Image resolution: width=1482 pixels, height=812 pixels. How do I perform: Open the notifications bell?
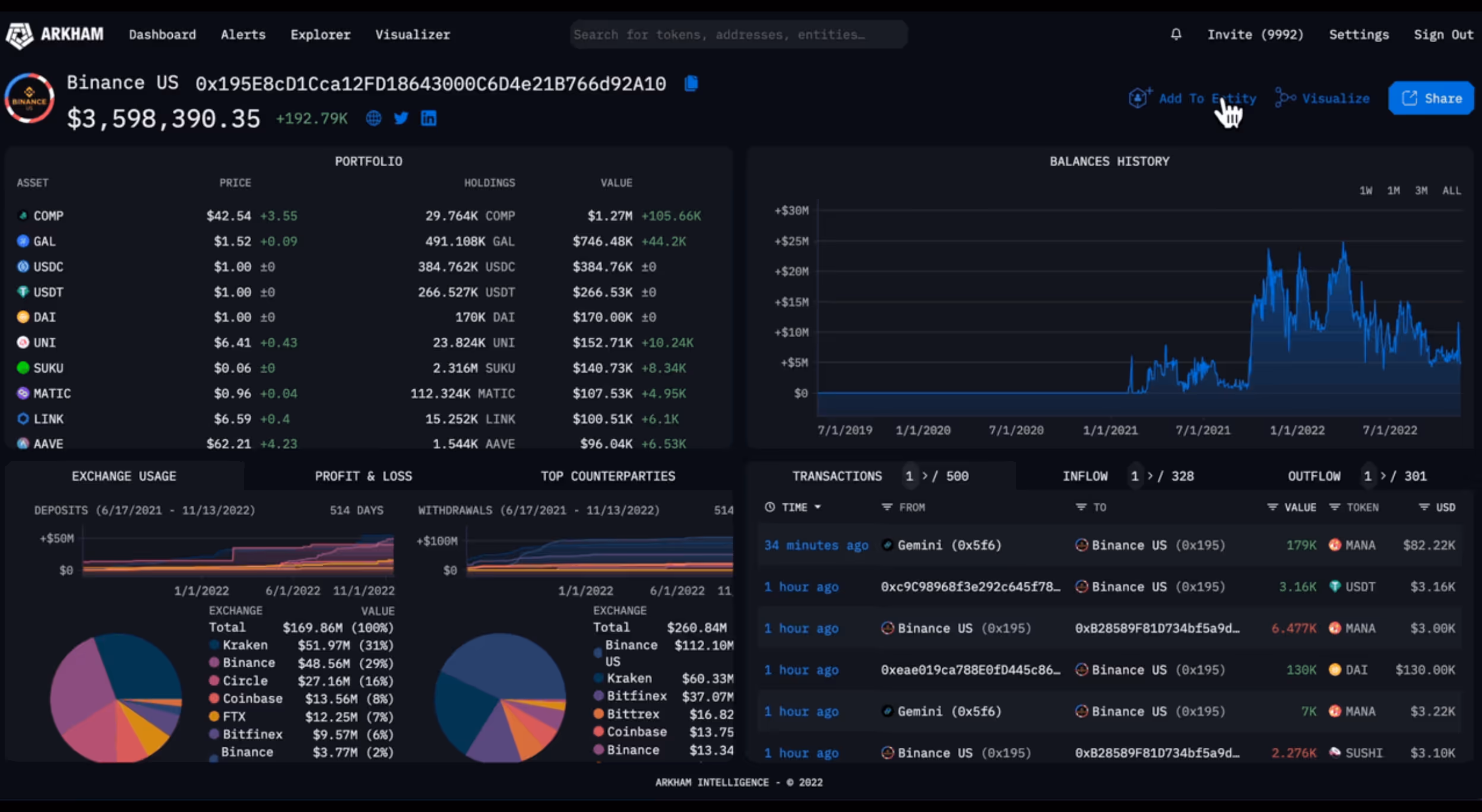(x=1176, y=34)
